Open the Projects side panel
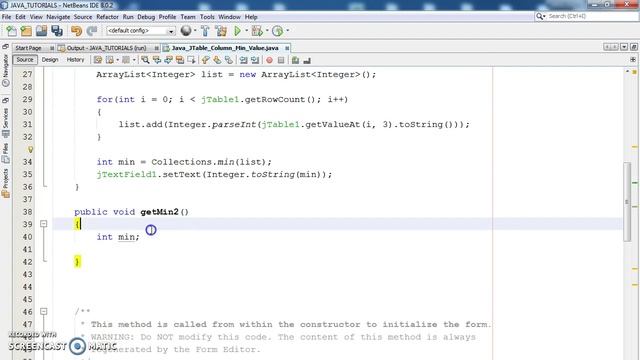Screen dimensions: 640x360 tap(6, 183)
